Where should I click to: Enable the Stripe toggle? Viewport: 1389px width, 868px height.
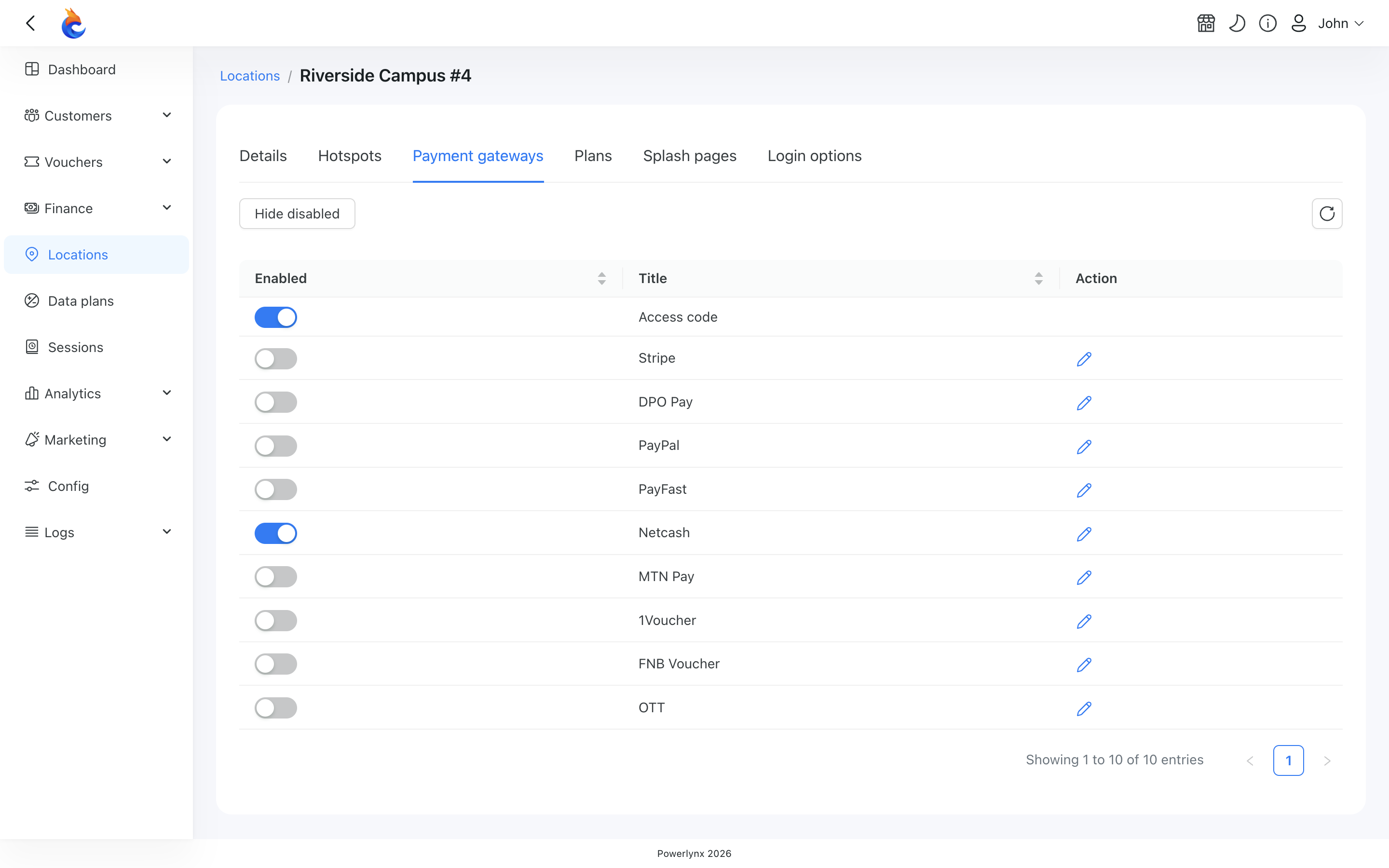[x=275, y=359]
